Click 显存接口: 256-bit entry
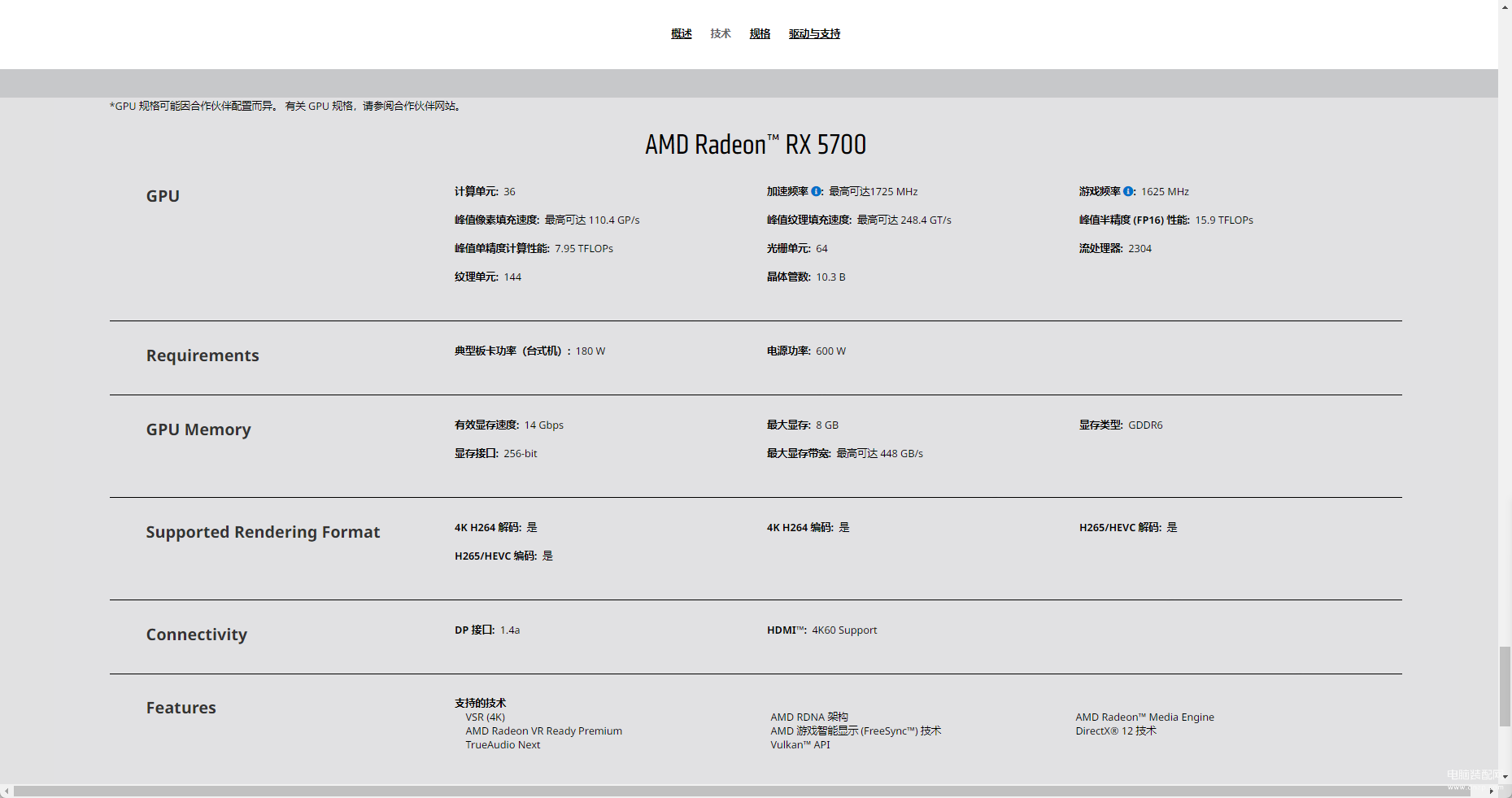This screenshot has width=1512, height=798. pyautogui.click(x=496, y=453)
